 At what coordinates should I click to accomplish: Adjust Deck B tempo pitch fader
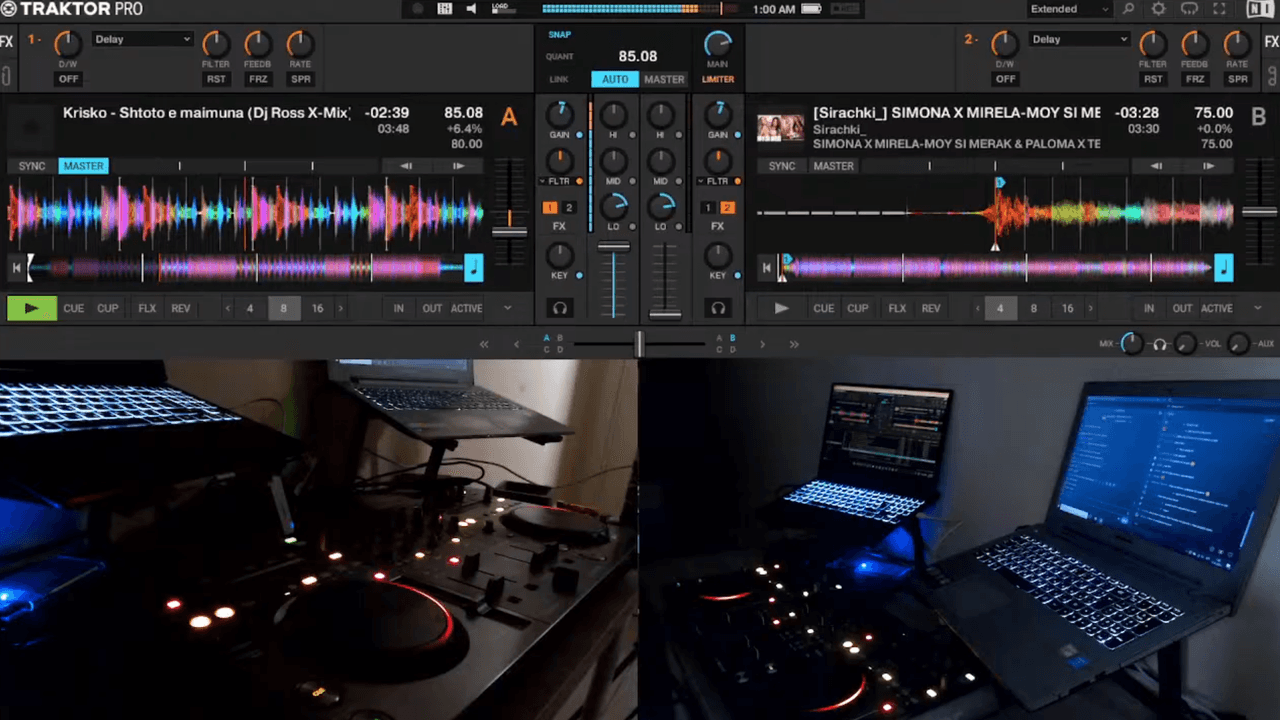(1259, 212)
